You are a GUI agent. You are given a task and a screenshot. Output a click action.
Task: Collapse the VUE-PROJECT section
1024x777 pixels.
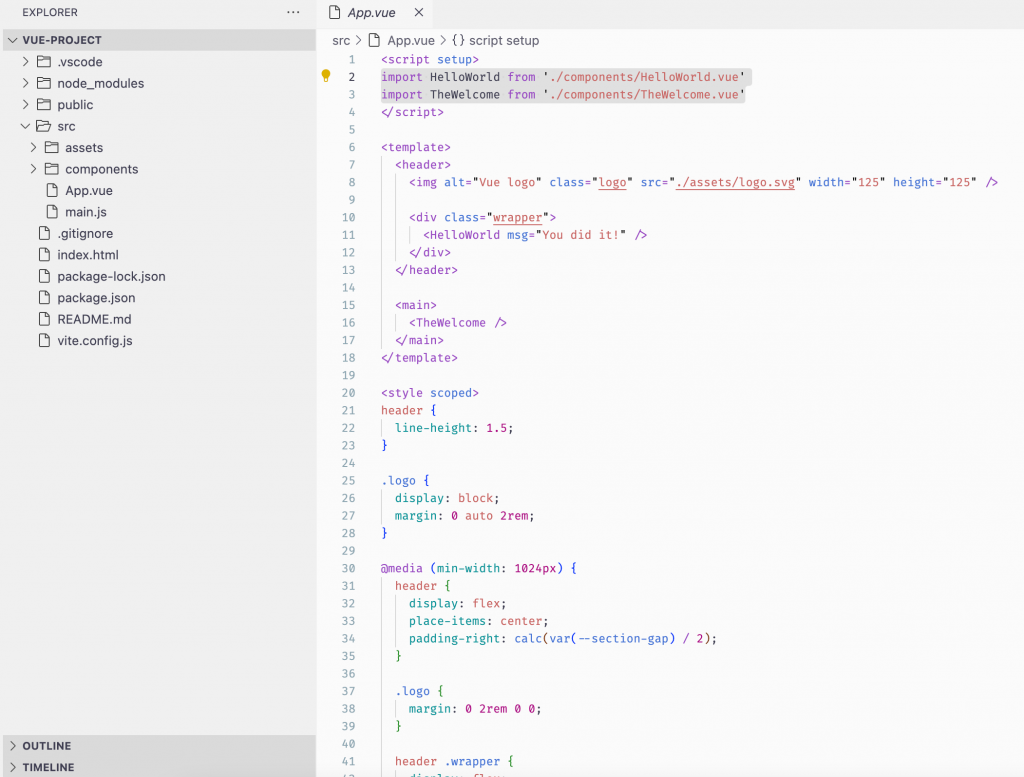tap(12, 40)
